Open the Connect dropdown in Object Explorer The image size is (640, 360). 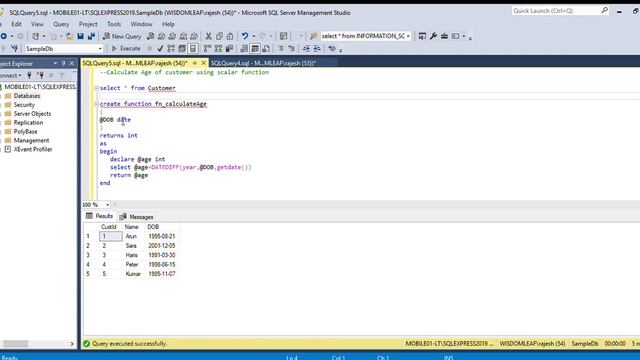pos(10,75)
